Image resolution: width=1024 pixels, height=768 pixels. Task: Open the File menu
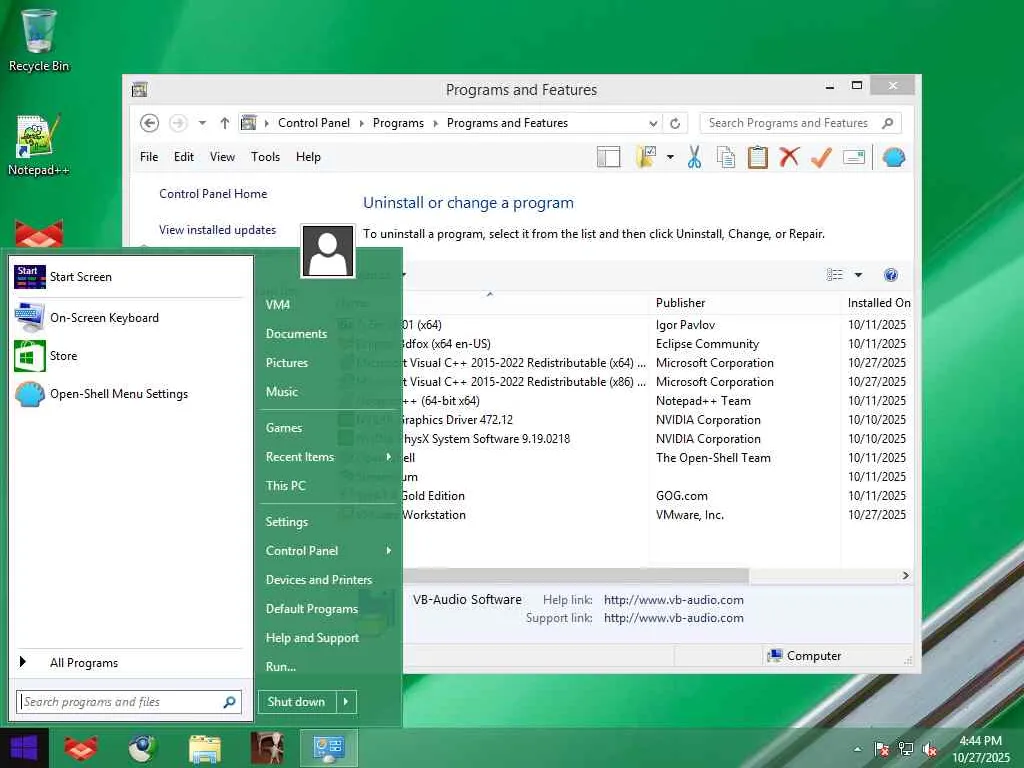149,157
